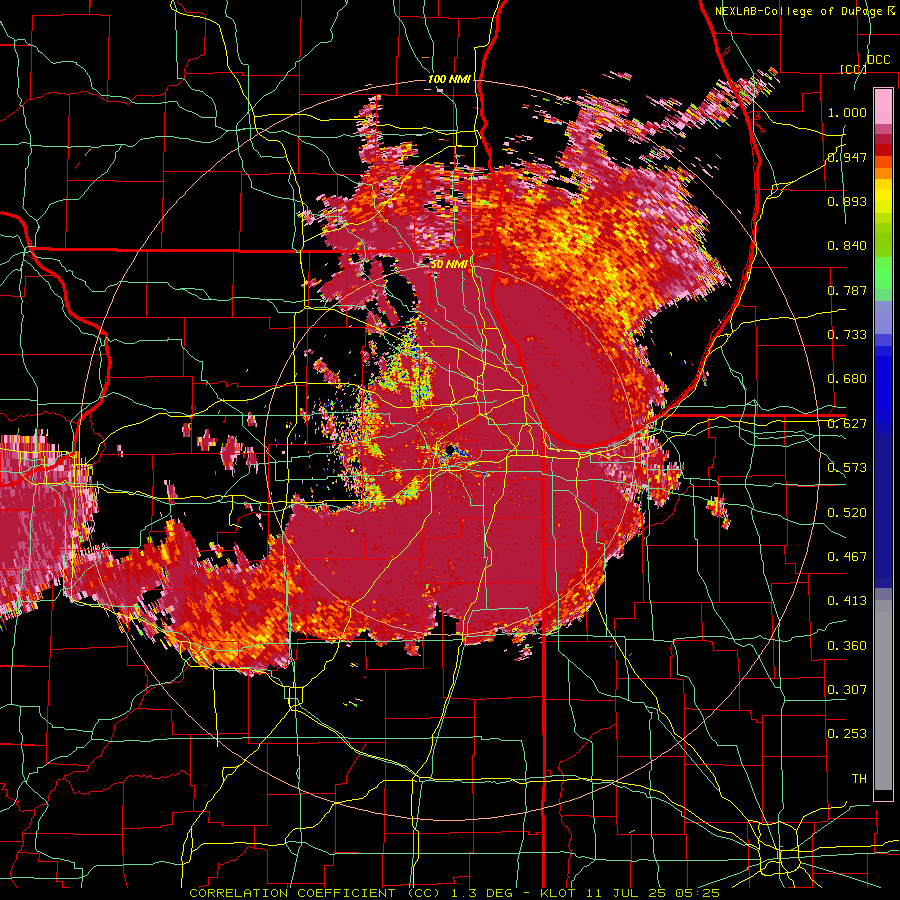Click the 0.307 scale value
The height and width of the screenshot is (900, 900).
847,689
